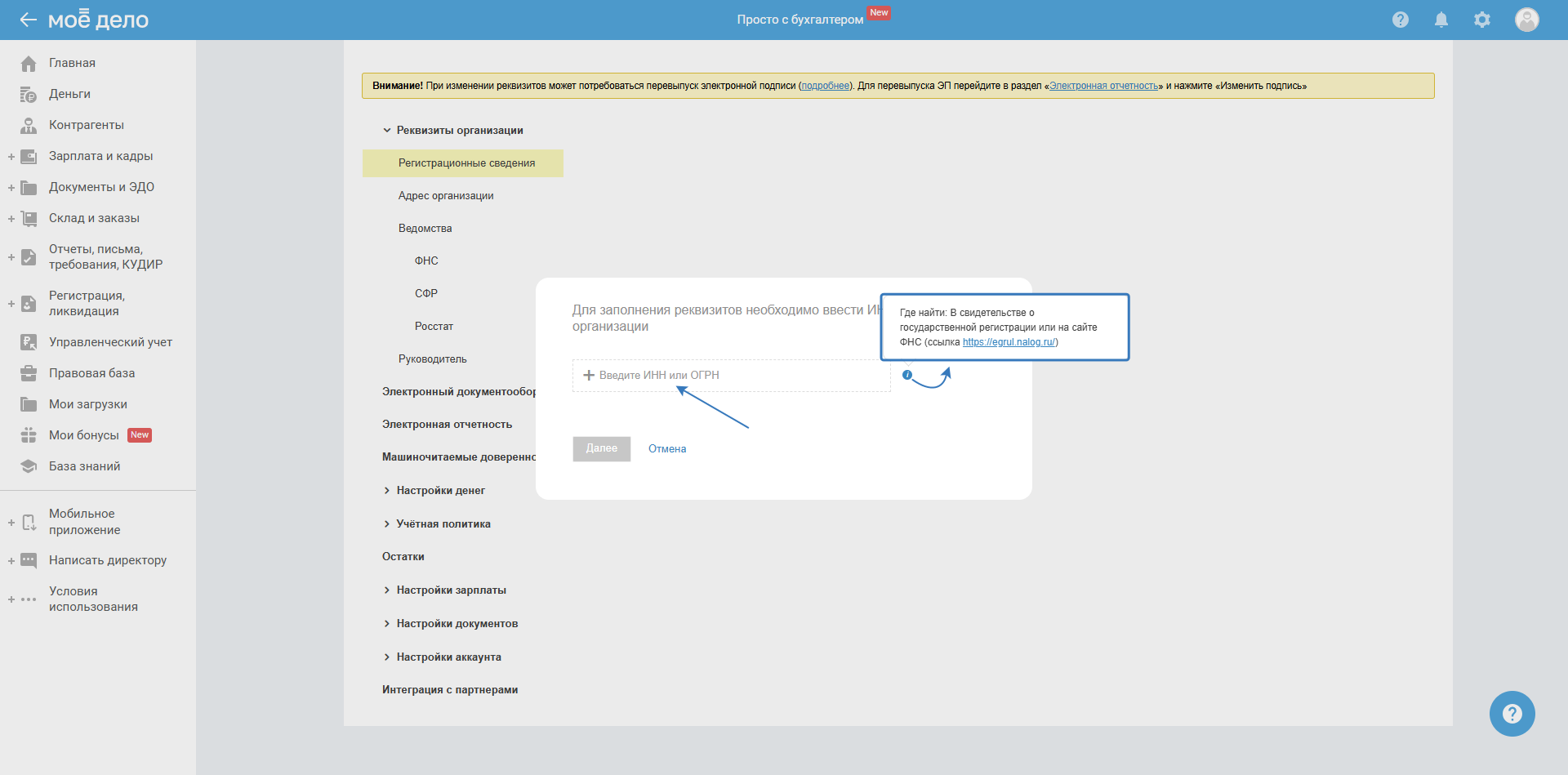Screen dimensions: 1568x775
Task: Click the Деньги coins icon
Action: (29, 95)
